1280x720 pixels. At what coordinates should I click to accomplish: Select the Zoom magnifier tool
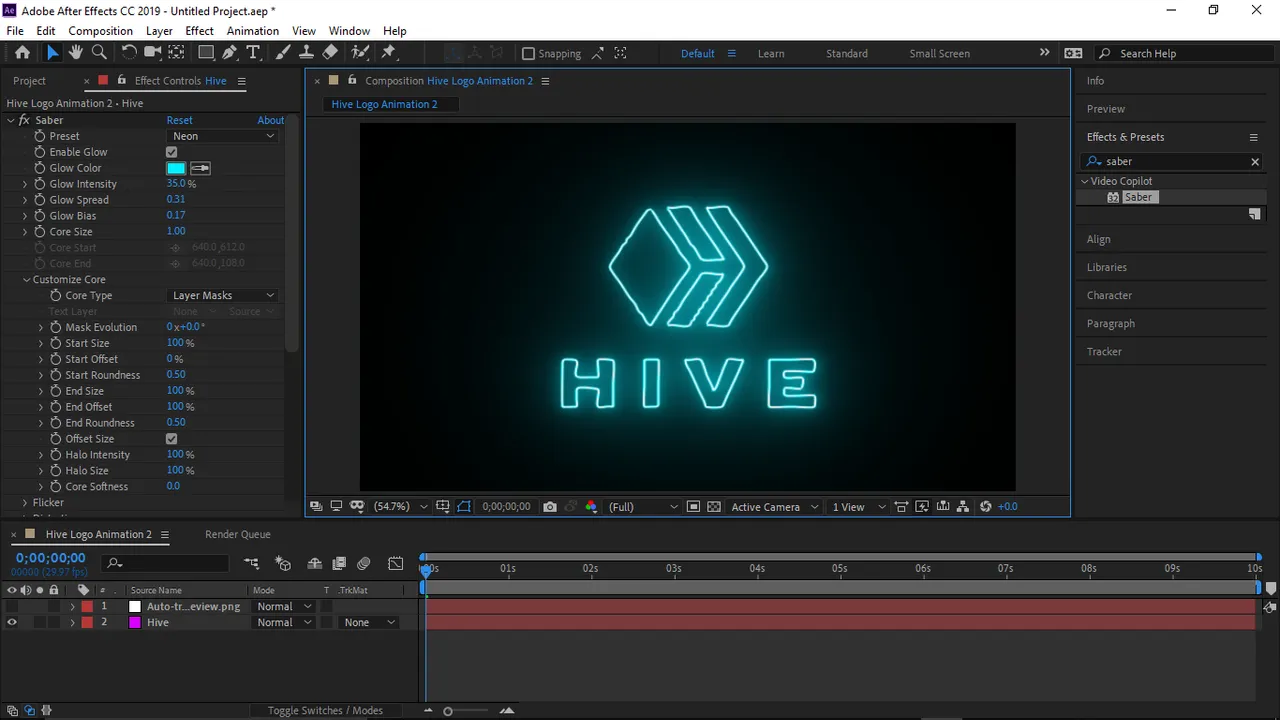(99, 53)
